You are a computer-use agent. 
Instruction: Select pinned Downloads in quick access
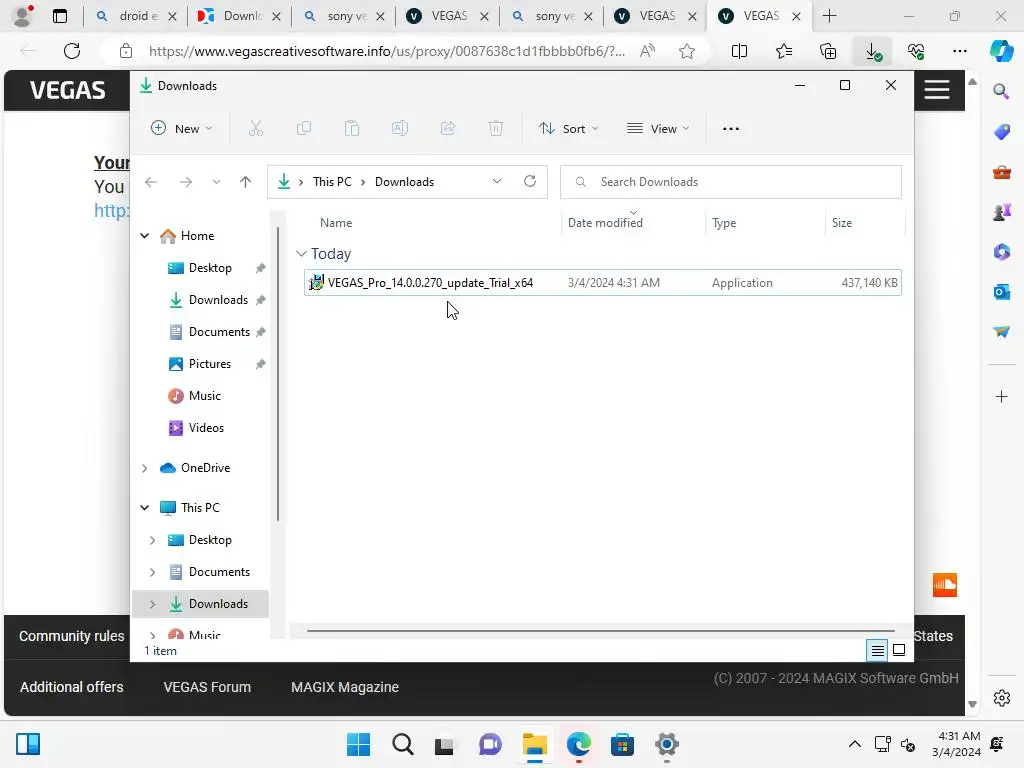pos(218,300)
